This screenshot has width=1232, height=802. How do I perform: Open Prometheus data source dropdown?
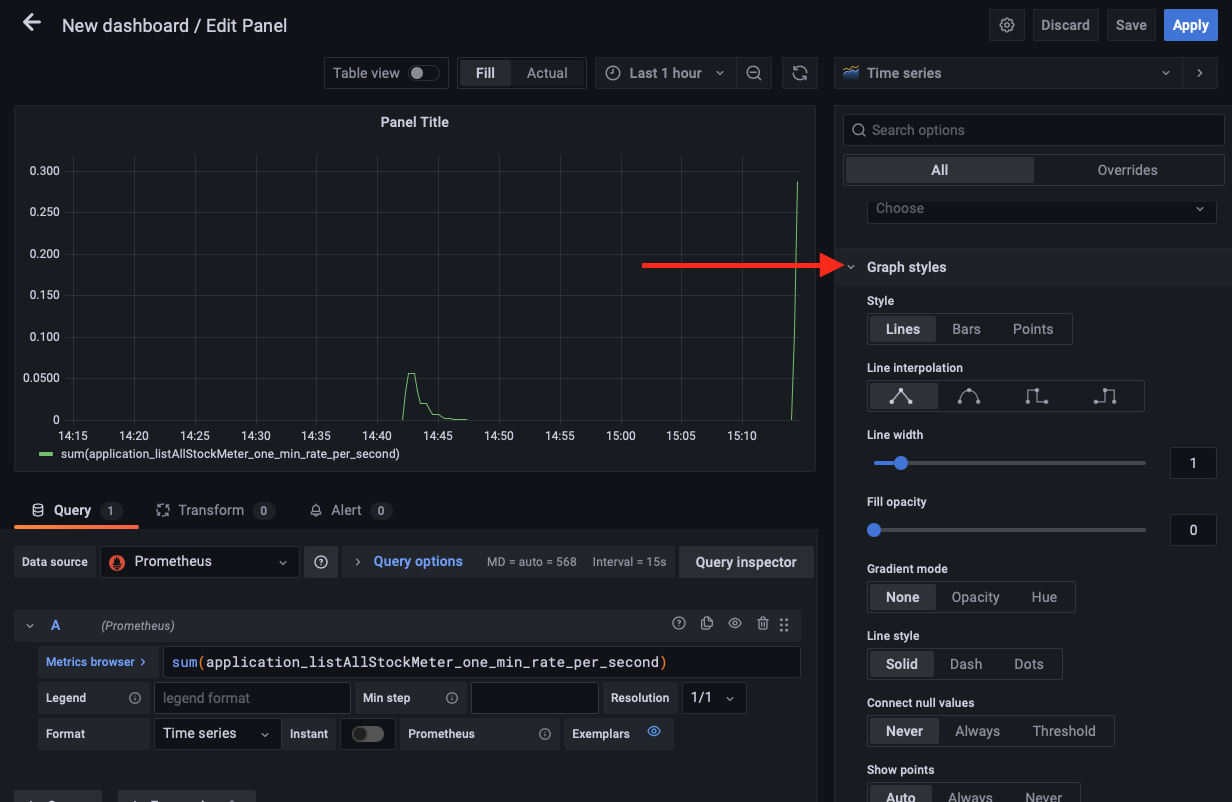(199, 562)
